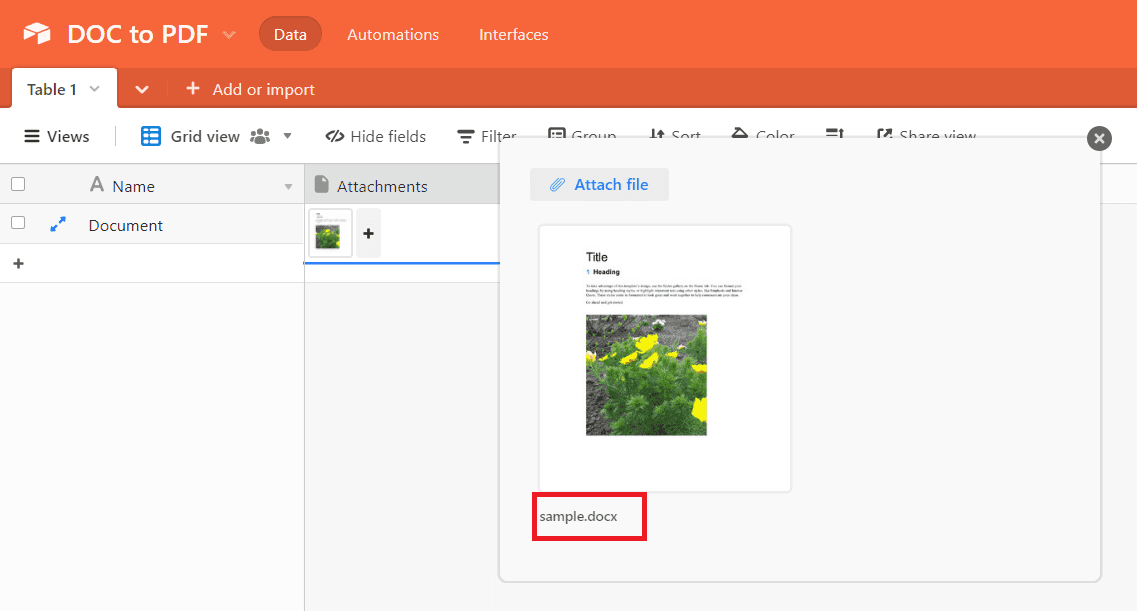
Task: Switch to the Interfaces tab
Action: click(513, 34)
